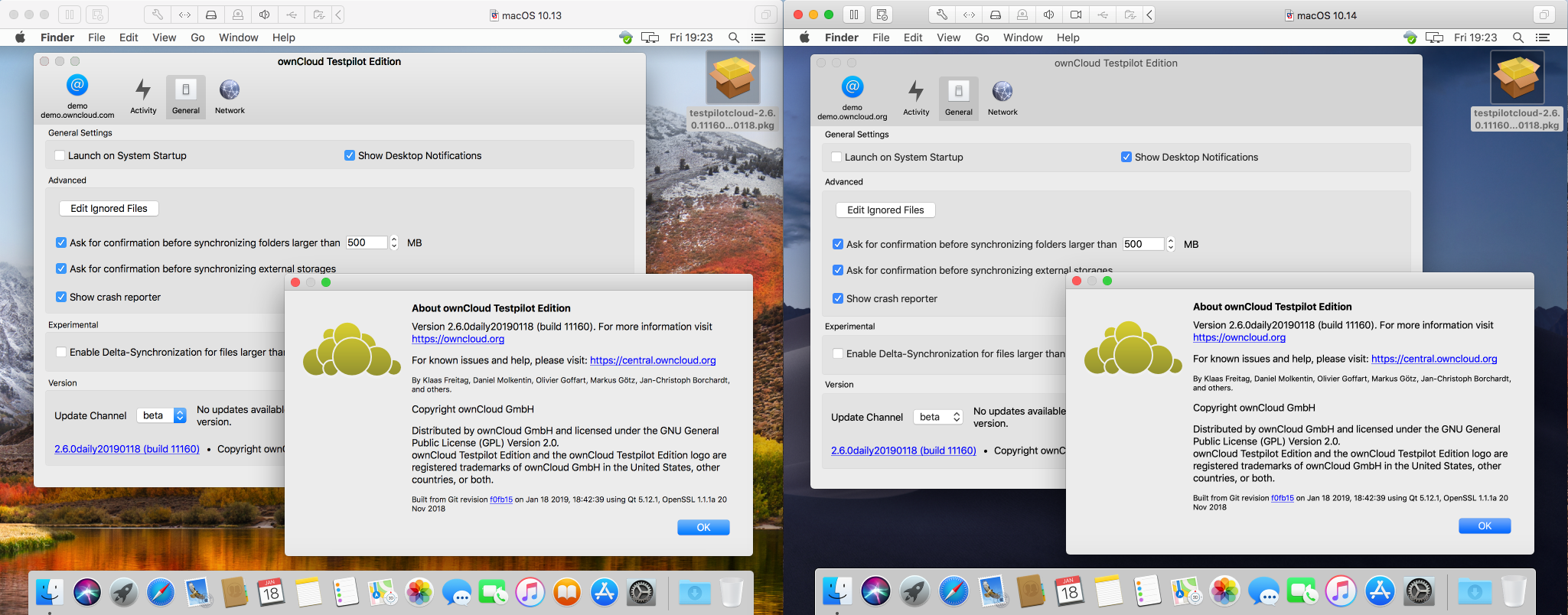Select demo.owncloud.org account icon in 10.14 window
The height and width of the screenshot is (615, 1568).
click(852, 98)
